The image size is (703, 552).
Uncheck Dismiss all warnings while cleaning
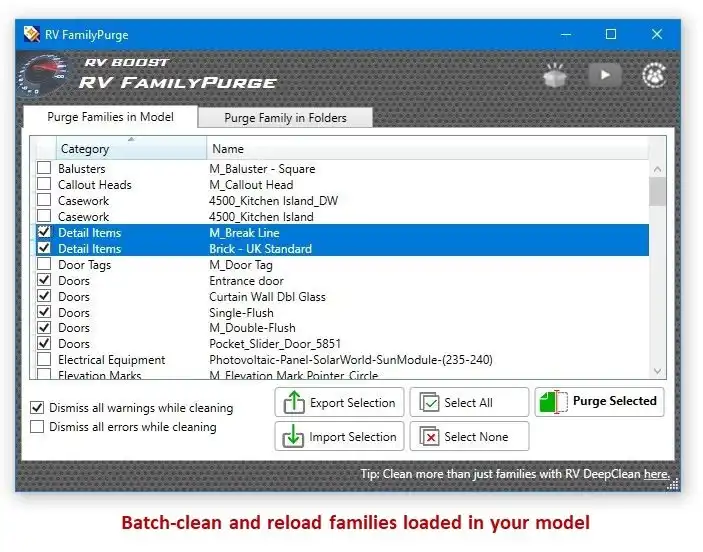click(37, 408)
